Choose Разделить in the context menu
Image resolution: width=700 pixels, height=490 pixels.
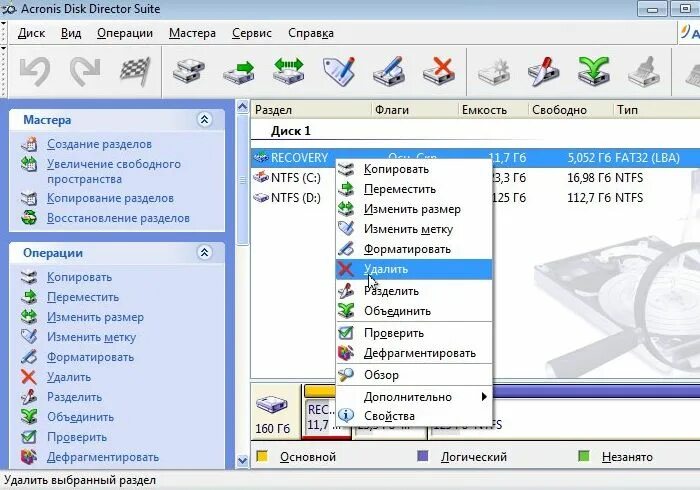point(414,291)
